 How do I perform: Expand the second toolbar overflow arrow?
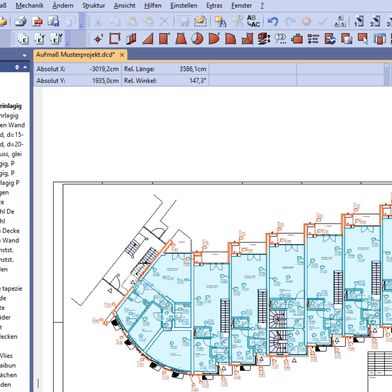[x=68, y=44]
